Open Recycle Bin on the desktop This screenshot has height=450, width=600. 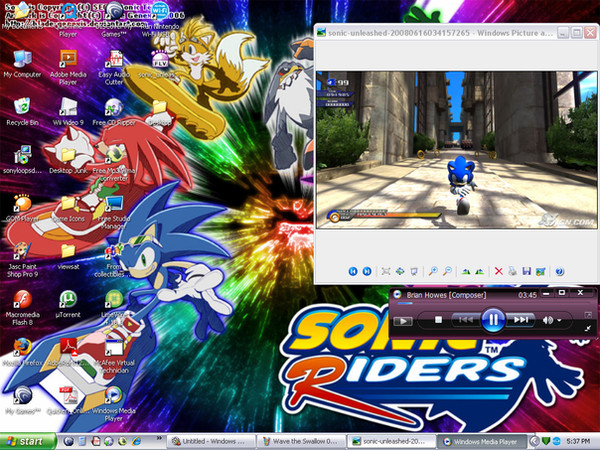click(x=22, y=112)
